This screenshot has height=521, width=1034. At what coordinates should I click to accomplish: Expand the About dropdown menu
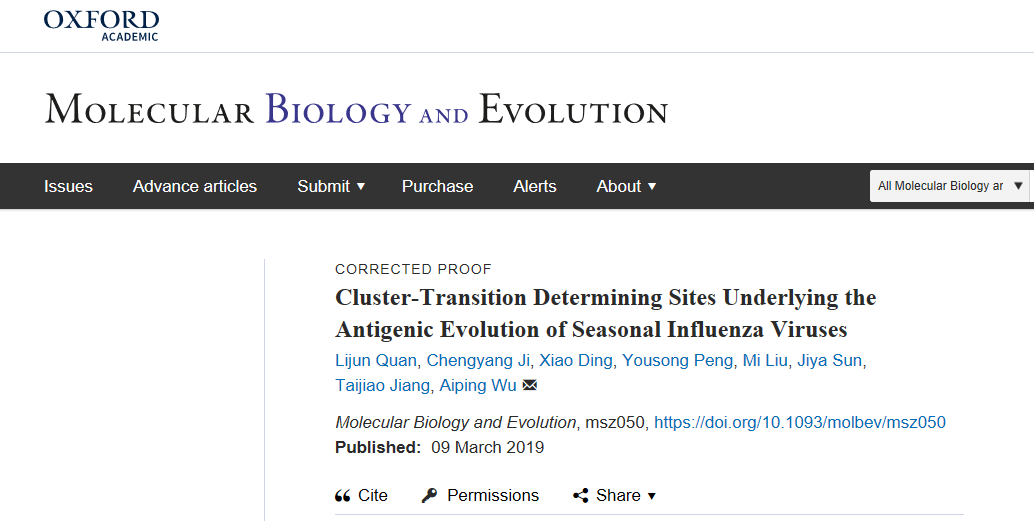click(x=626, y=186)
